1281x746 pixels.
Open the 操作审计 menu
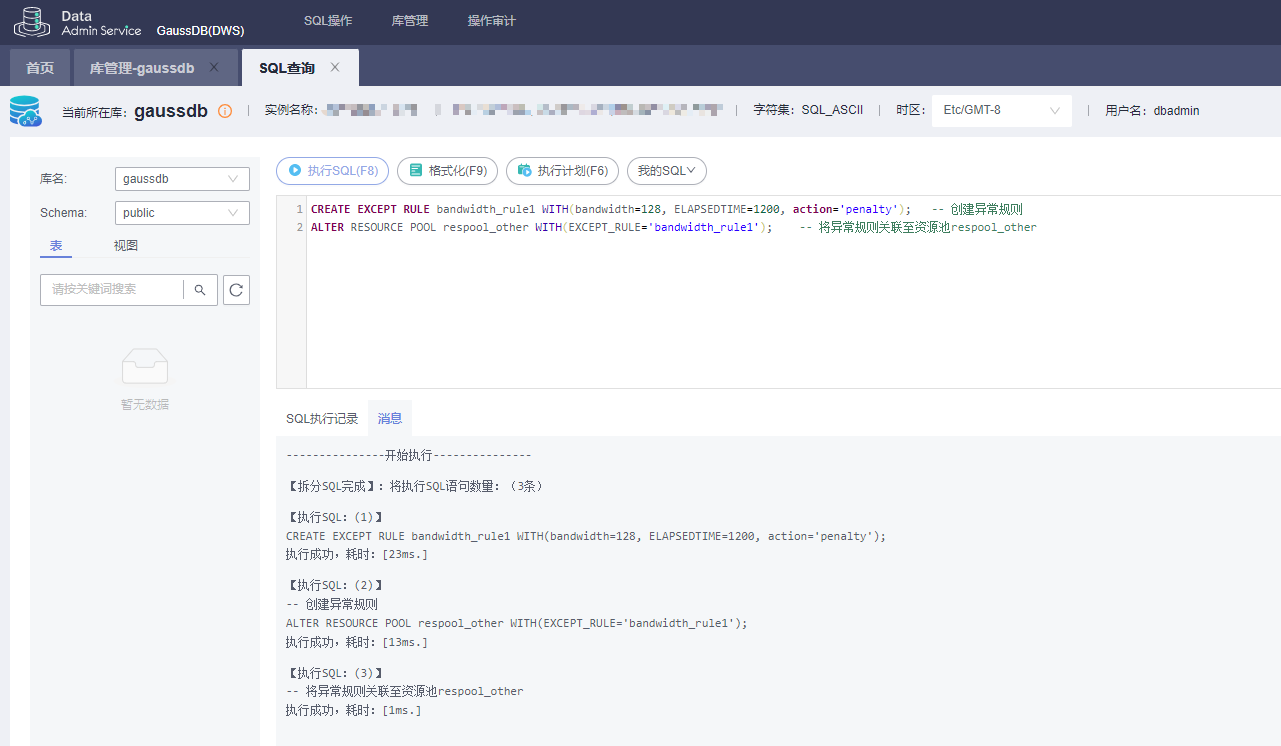click(491, 22)
